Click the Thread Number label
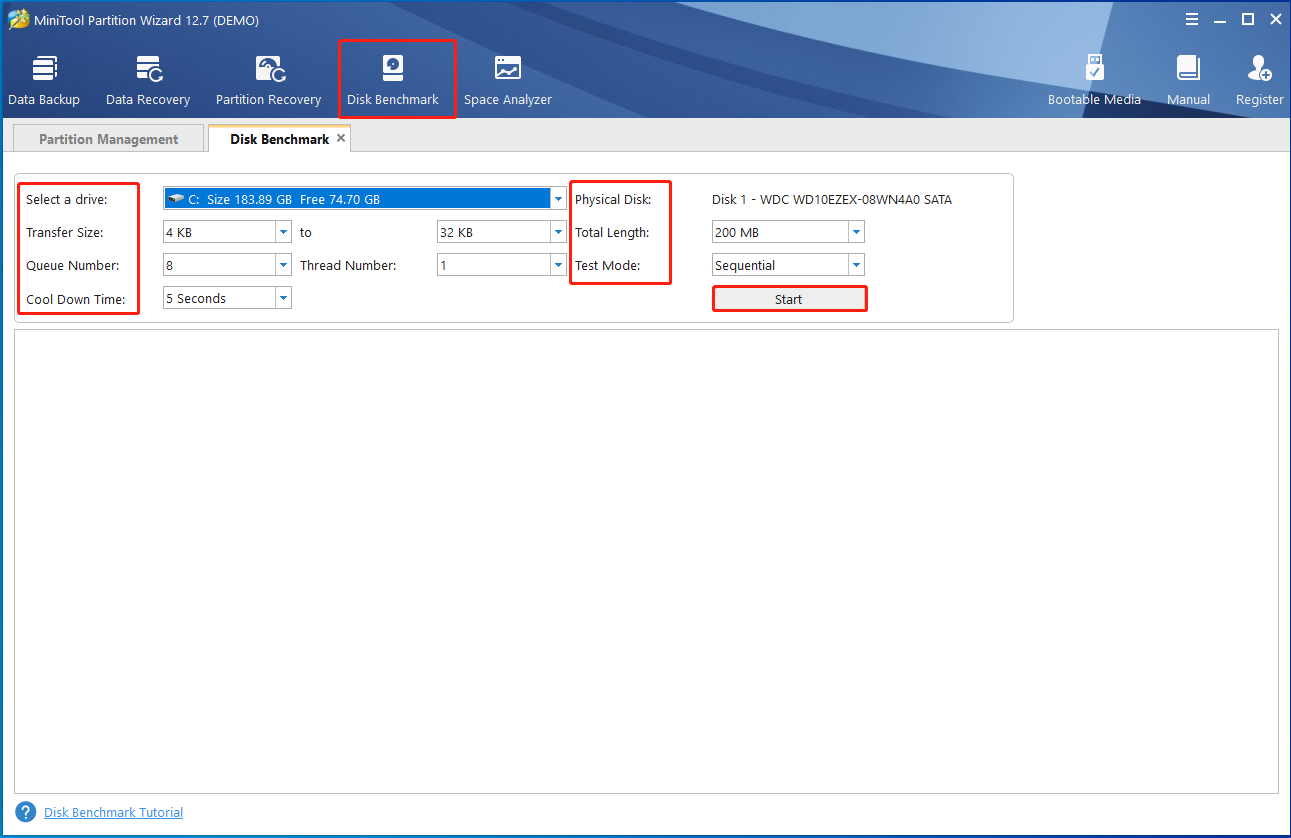The image size is (1291, 838). (x=348, y=265)
